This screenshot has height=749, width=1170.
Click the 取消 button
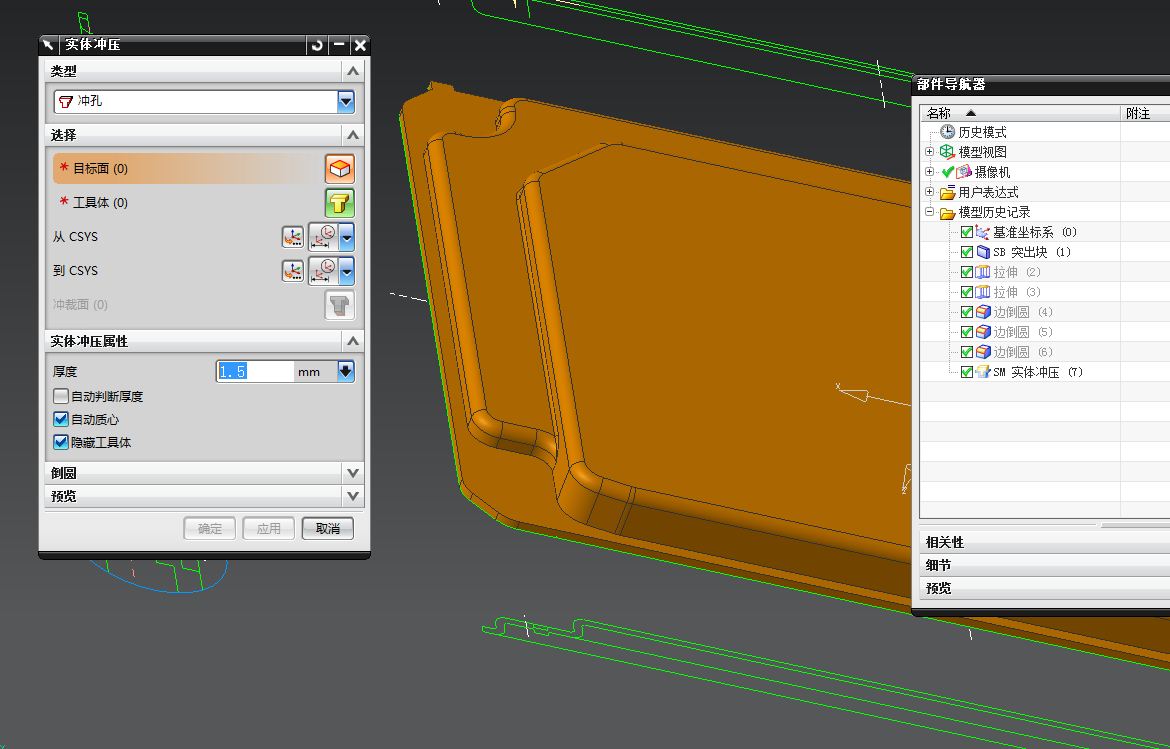coord(328,528)
